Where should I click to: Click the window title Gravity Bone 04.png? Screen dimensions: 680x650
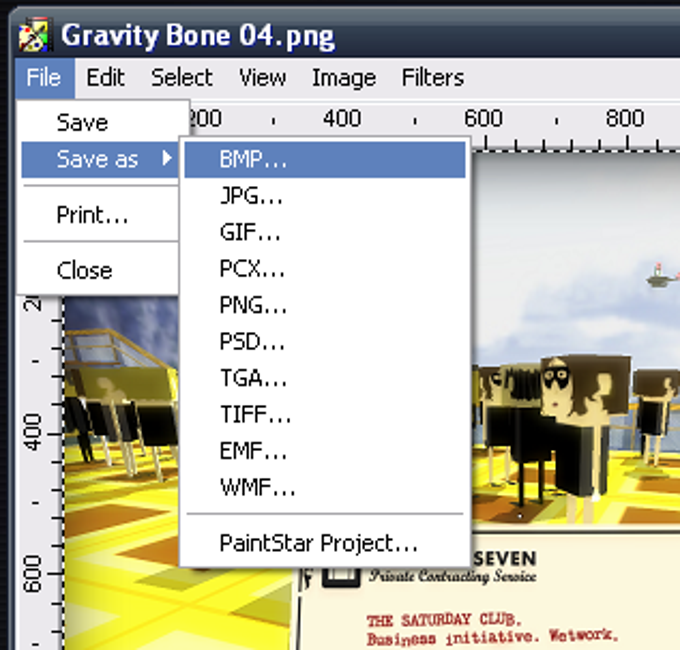(198, 36)
